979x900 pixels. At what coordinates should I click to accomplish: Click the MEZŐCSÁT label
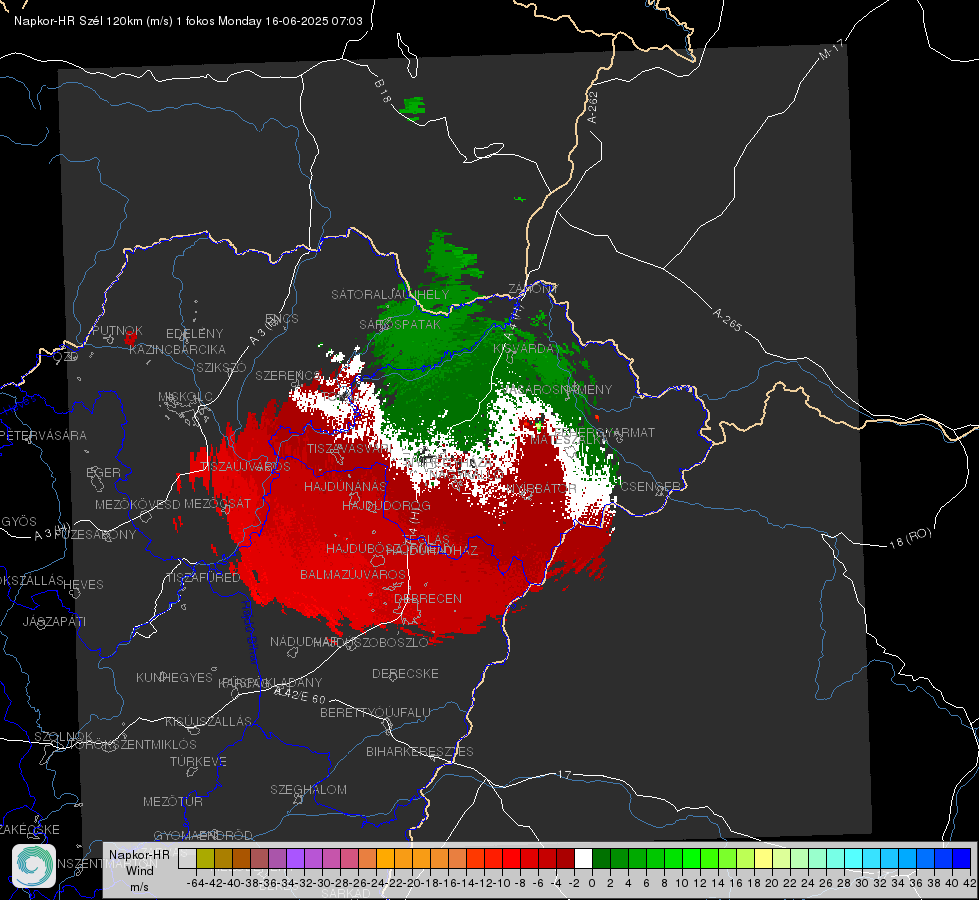pos(217,503)
